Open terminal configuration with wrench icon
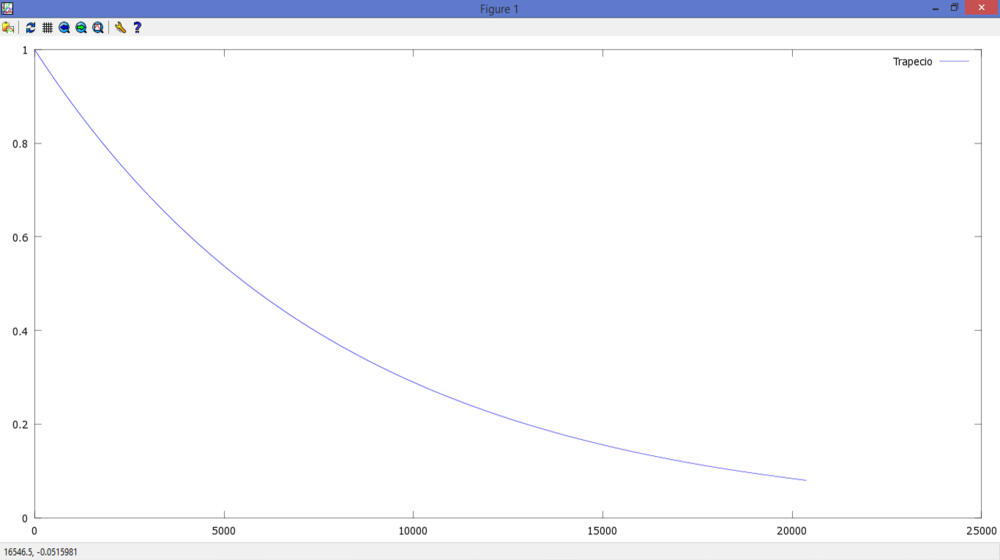 120,28
